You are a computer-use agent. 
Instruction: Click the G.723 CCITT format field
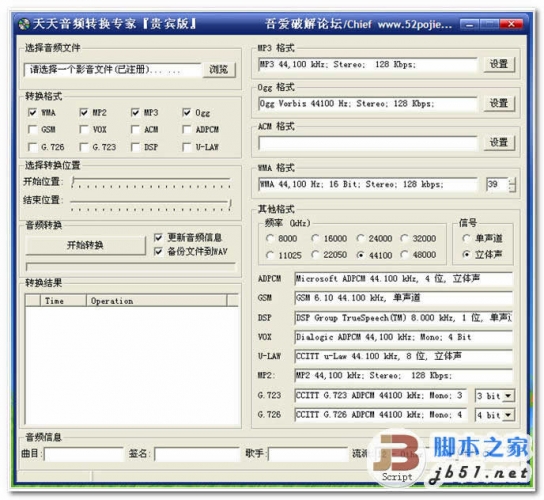[381, 396]
